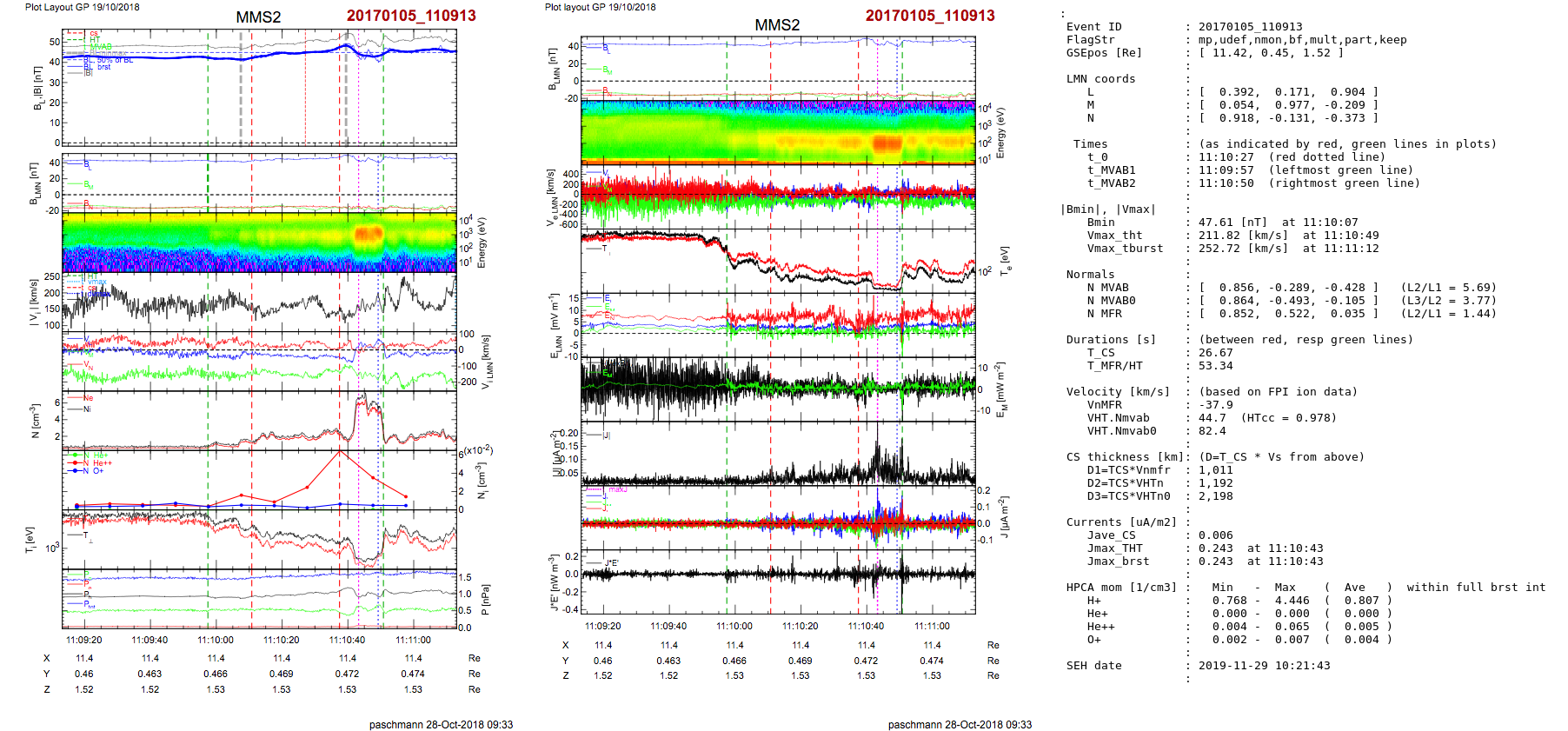The width and height of the screenshot is (1568, 731).
Task: Click the T_CS duration value 26.67
Action: [x=1215, y=353]
